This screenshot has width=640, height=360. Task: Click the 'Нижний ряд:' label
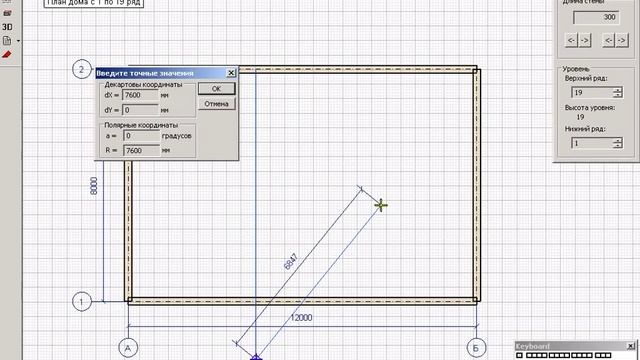tap(585, 129)
